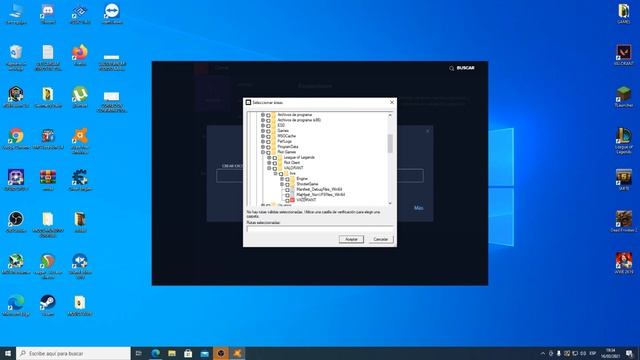The image size is (640, 360).
Task: Open the Discord desktop shortcut
Action: (48, 13)
